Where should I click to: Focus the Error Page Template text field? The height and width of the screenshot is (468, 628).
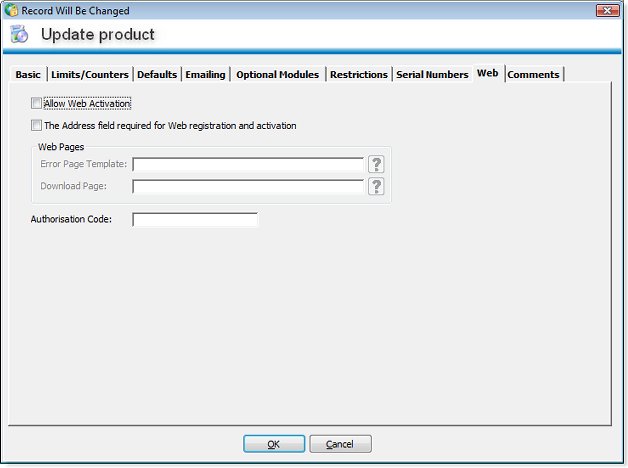pyautogui.click(x=248, y=165)
